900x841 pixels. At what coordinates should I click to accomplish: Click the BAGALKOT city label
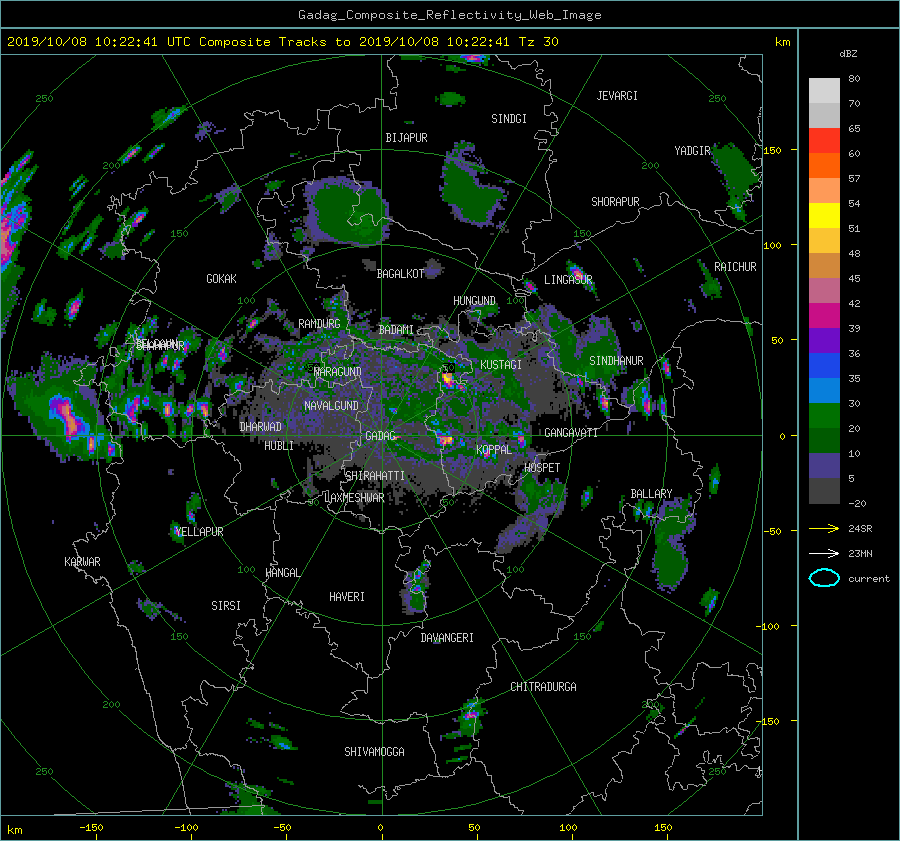[x=400, y=274]
